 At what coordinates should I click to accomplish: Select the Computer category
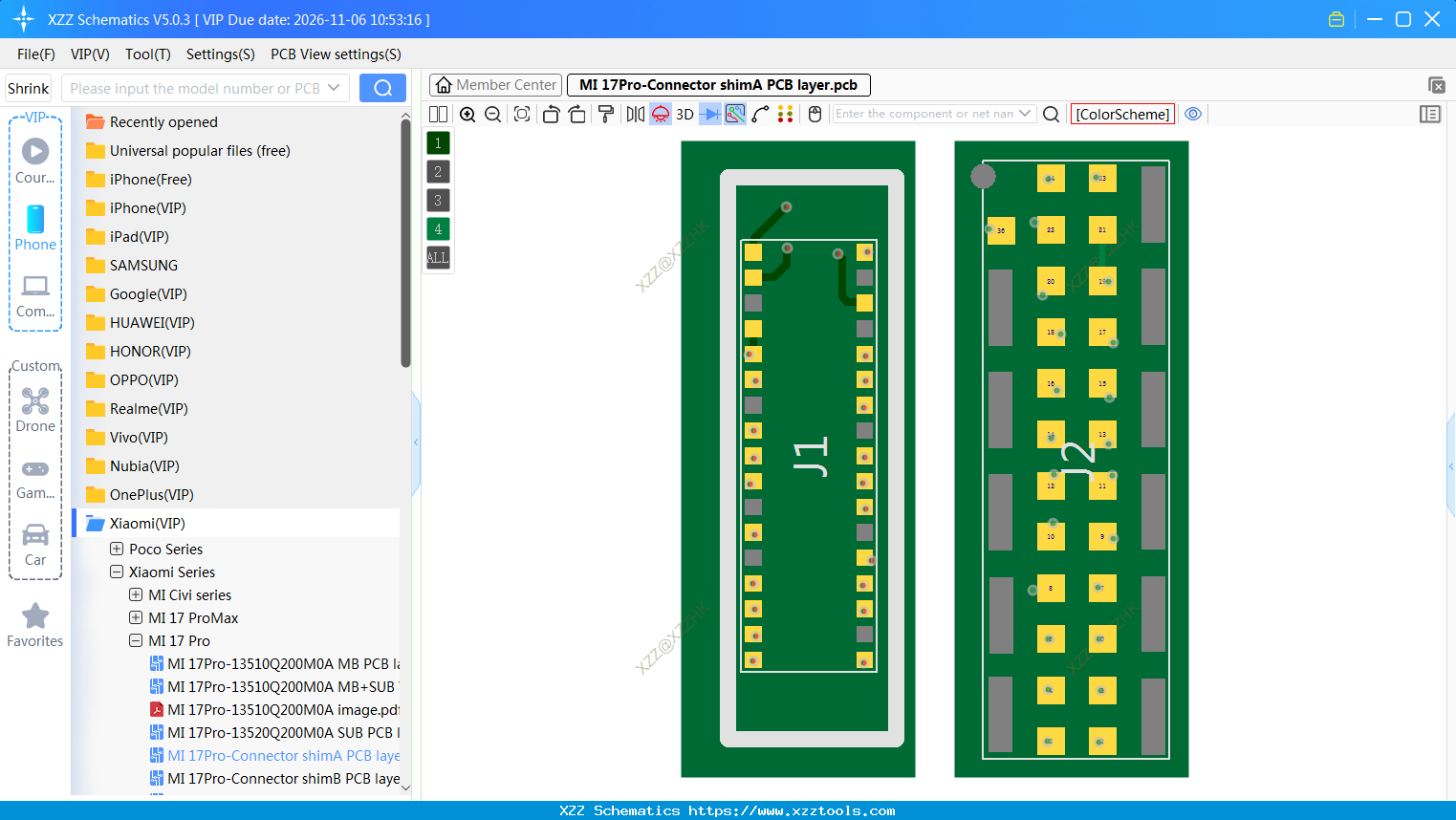click(35, 295)
